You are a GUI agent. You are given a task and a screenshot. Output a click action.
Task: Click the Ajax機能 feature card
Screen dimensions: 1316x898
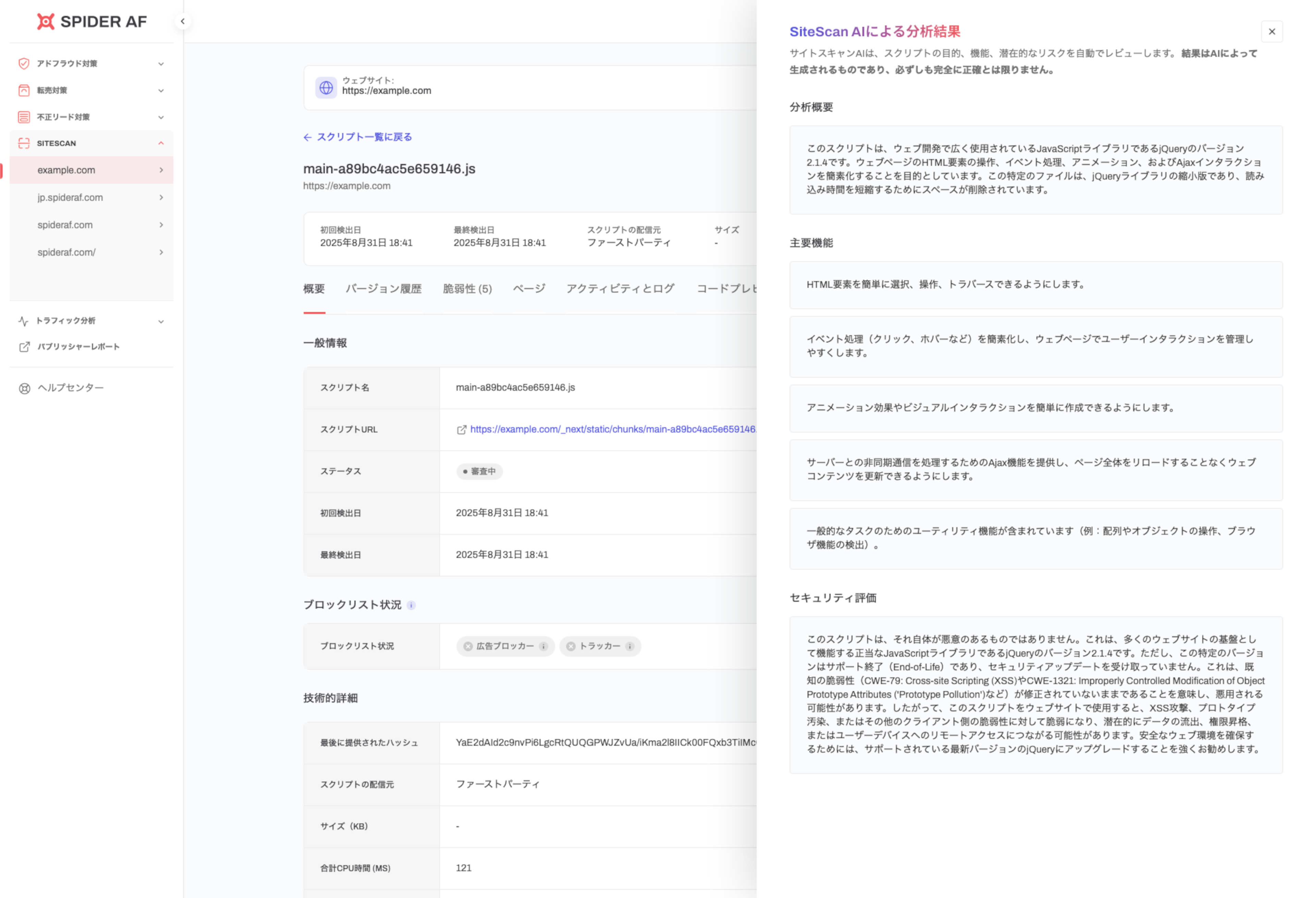point(1036,470)
